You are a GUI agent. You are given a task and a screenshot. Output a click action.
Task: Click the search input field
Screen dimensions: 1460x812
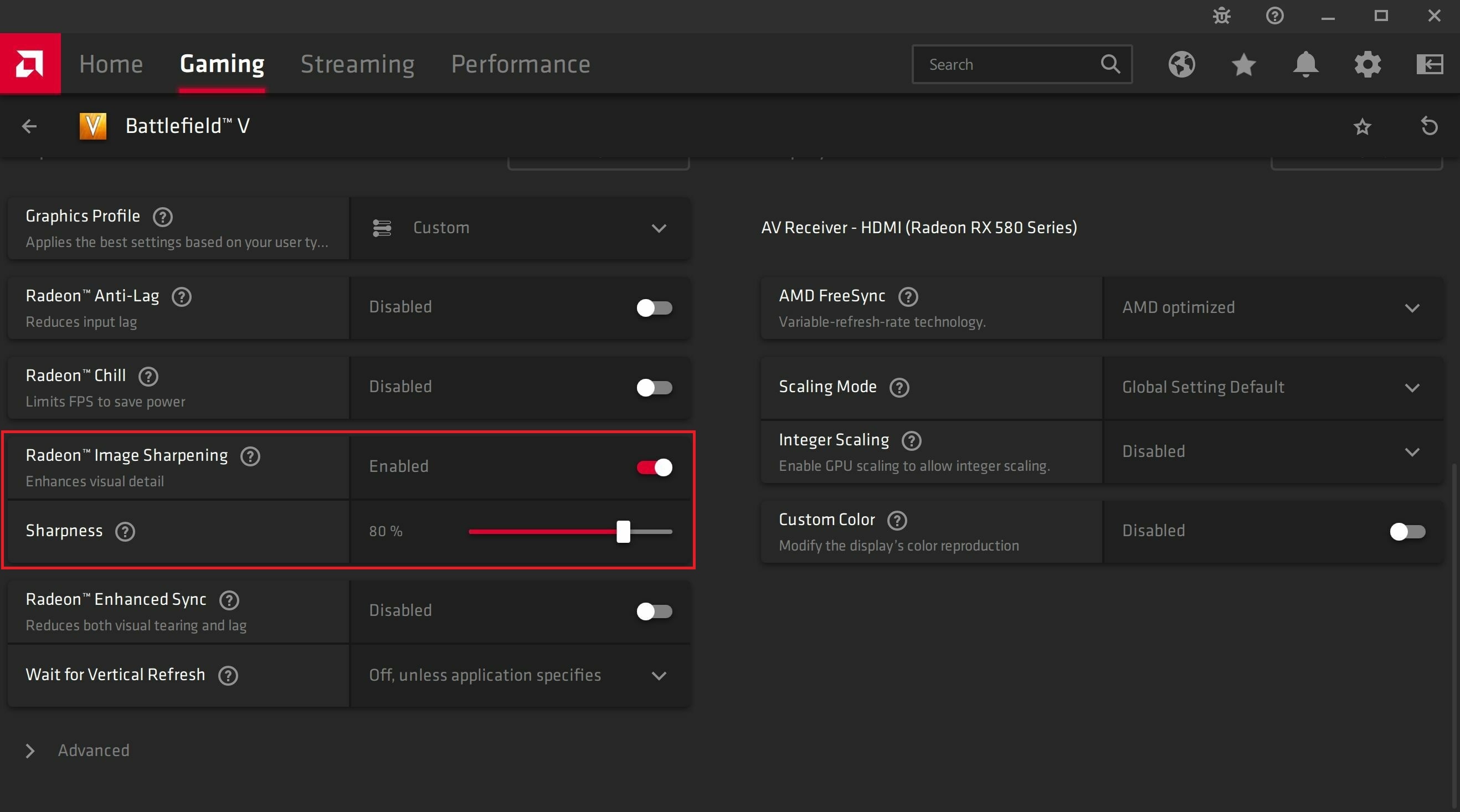pyautogui.click(x=1012, y=63)
